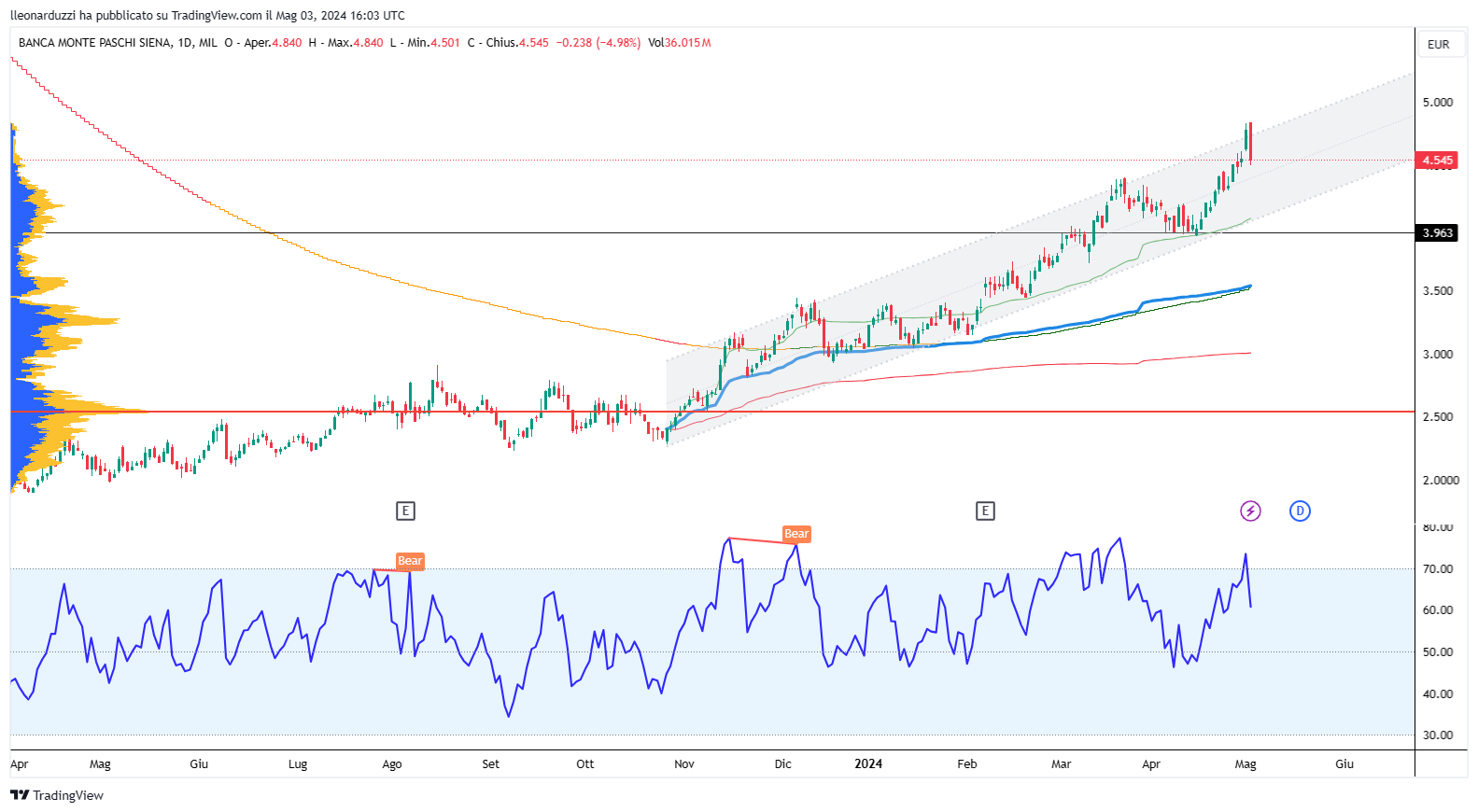Open the blue dividend D marker
This screenshot has width=1478, height=812.
[1300, 511]
